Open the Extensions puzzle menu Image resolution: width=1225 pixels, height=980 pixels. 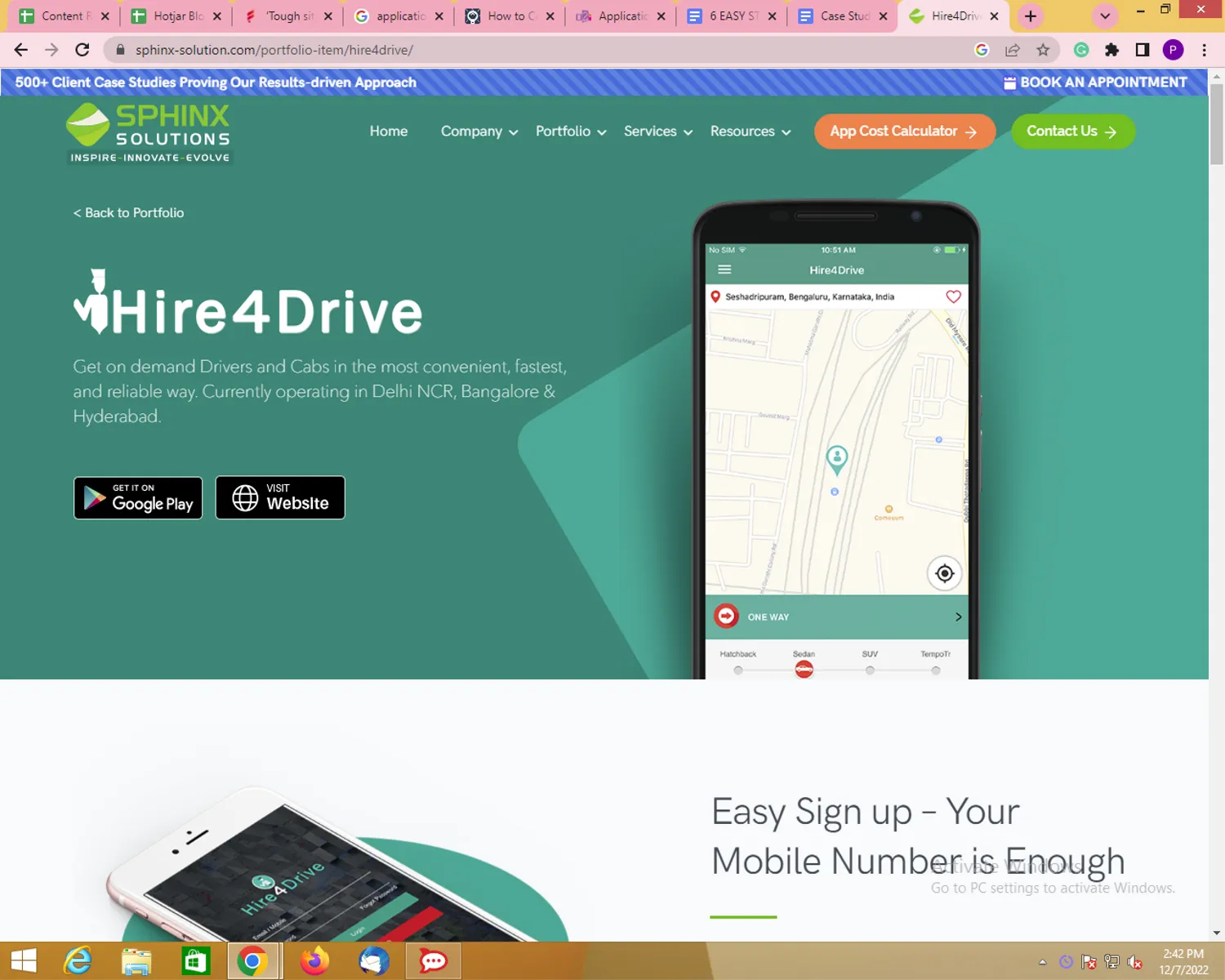tap(1111, 50)
